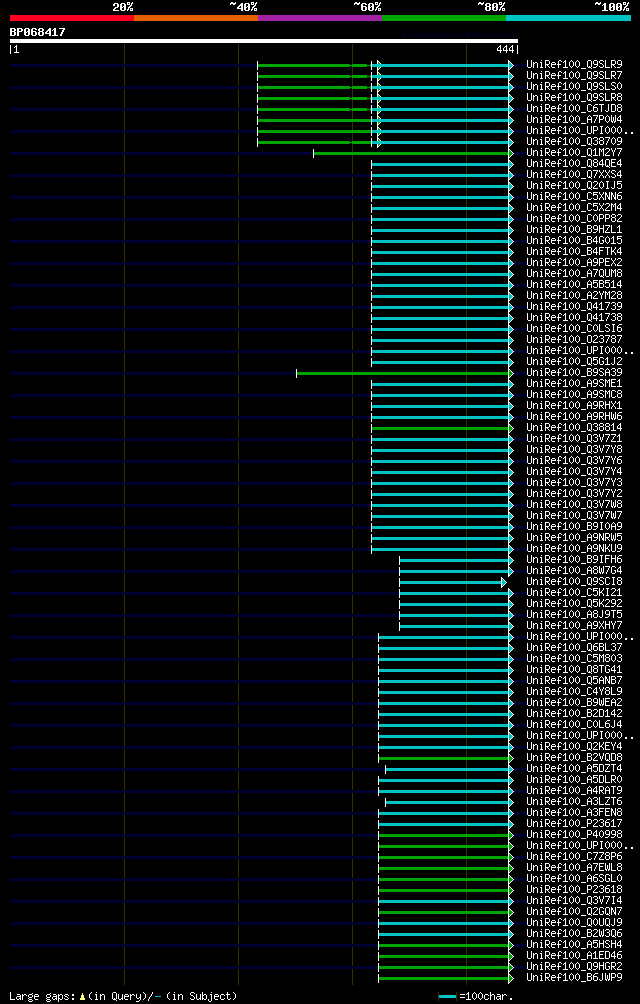Select hit label UniRef100_Q2KEY4

point(574,747)
